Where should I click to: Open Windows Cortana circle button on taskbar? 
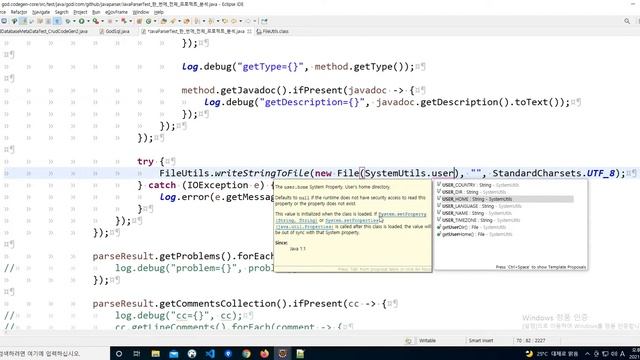(119, 353)
